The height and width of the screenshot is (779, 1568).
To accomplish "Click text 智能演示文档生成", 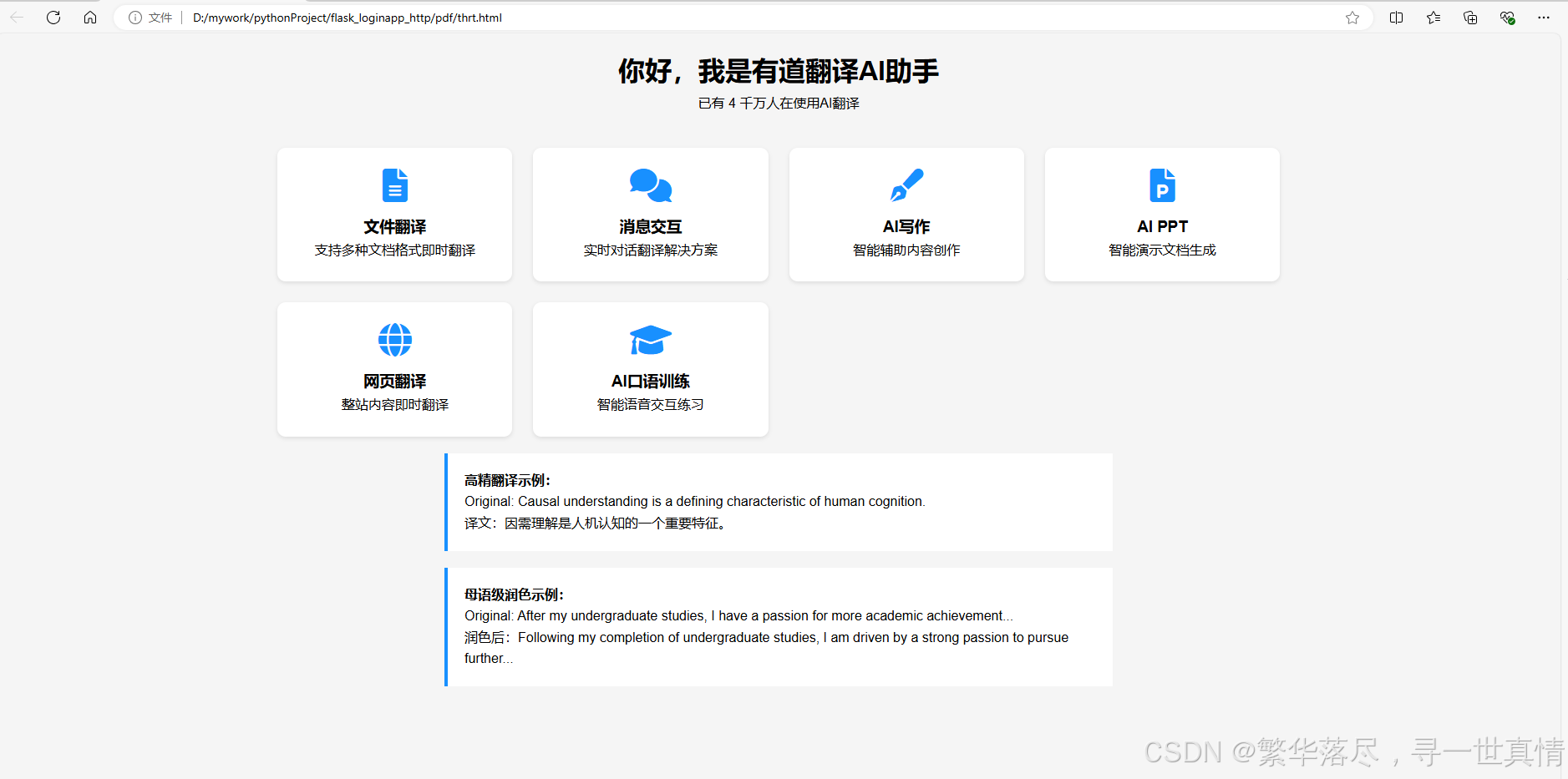I will (x=1162, y=250).
